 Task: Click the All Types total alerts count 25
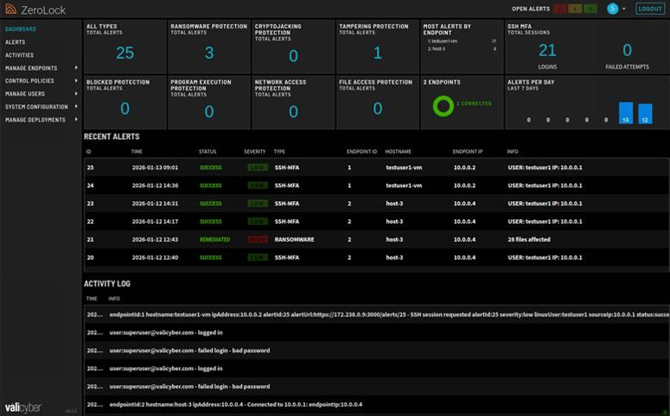pos(125,53)
